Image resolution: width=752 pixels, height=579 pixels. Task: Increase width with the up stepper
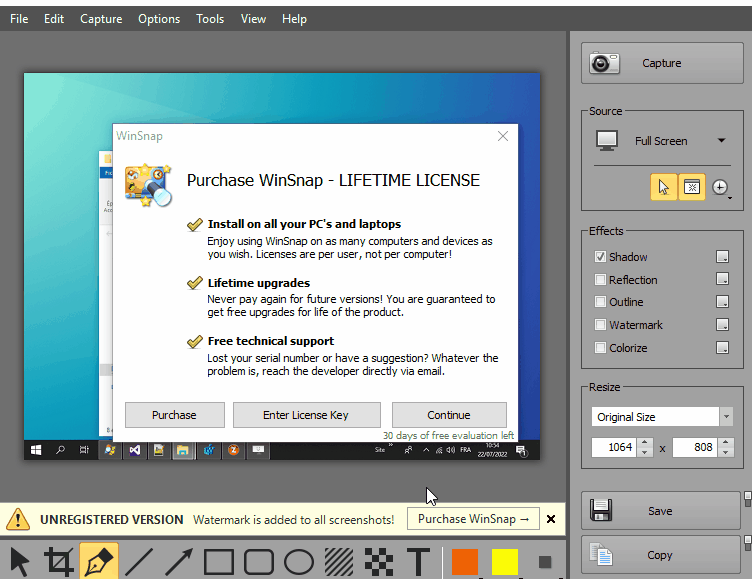tap(645, 442)
